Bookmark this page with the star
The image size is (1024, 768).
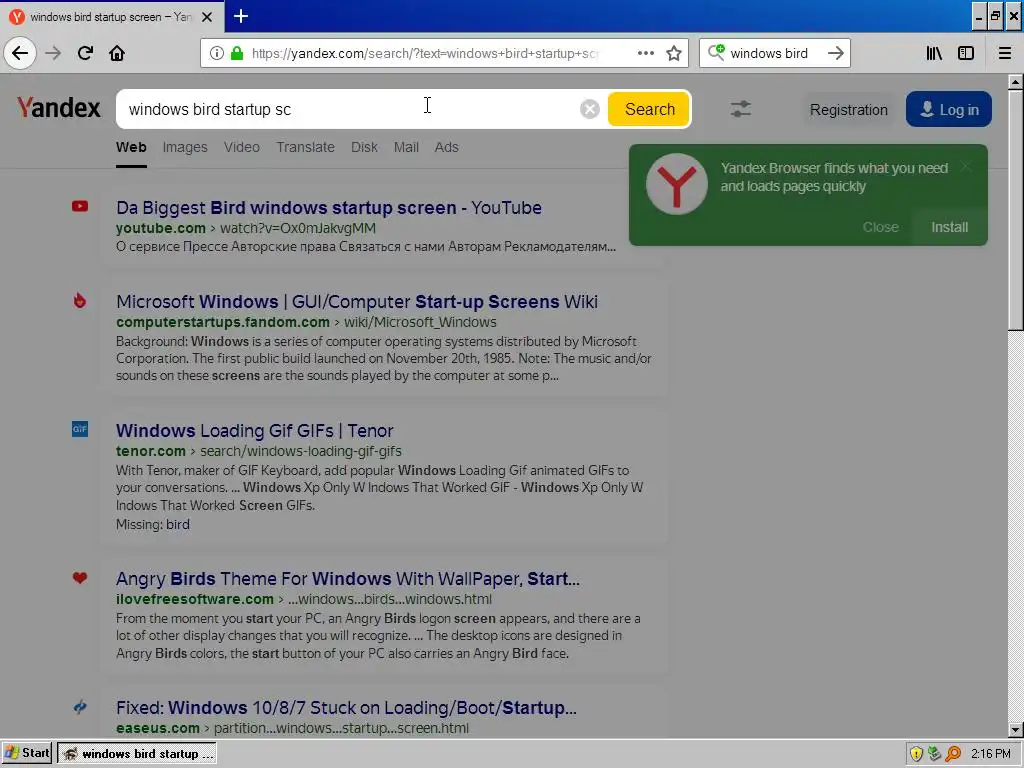tap(674, 54)
